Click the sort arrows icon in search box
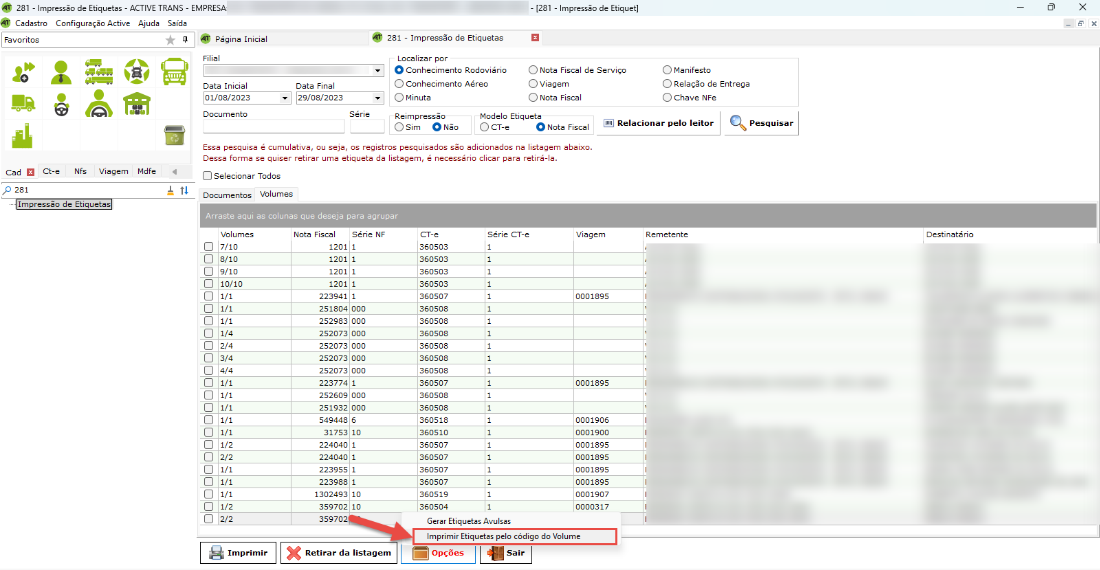The width and height of the screenshot is (1100, 570). coord(184,190)
